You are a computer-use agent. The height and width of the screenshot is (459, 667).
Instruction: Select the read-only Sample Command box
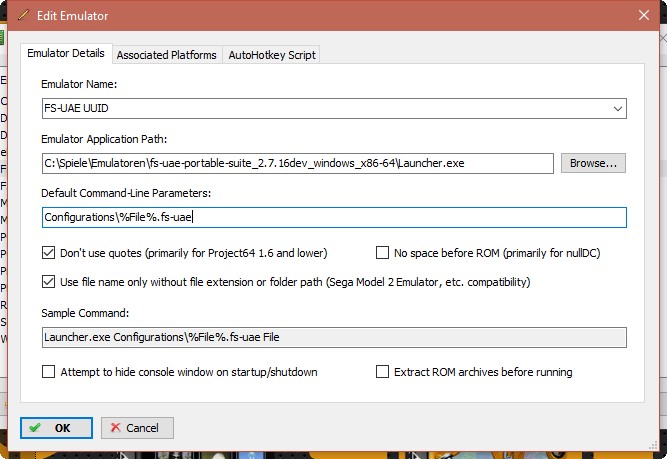334,338
